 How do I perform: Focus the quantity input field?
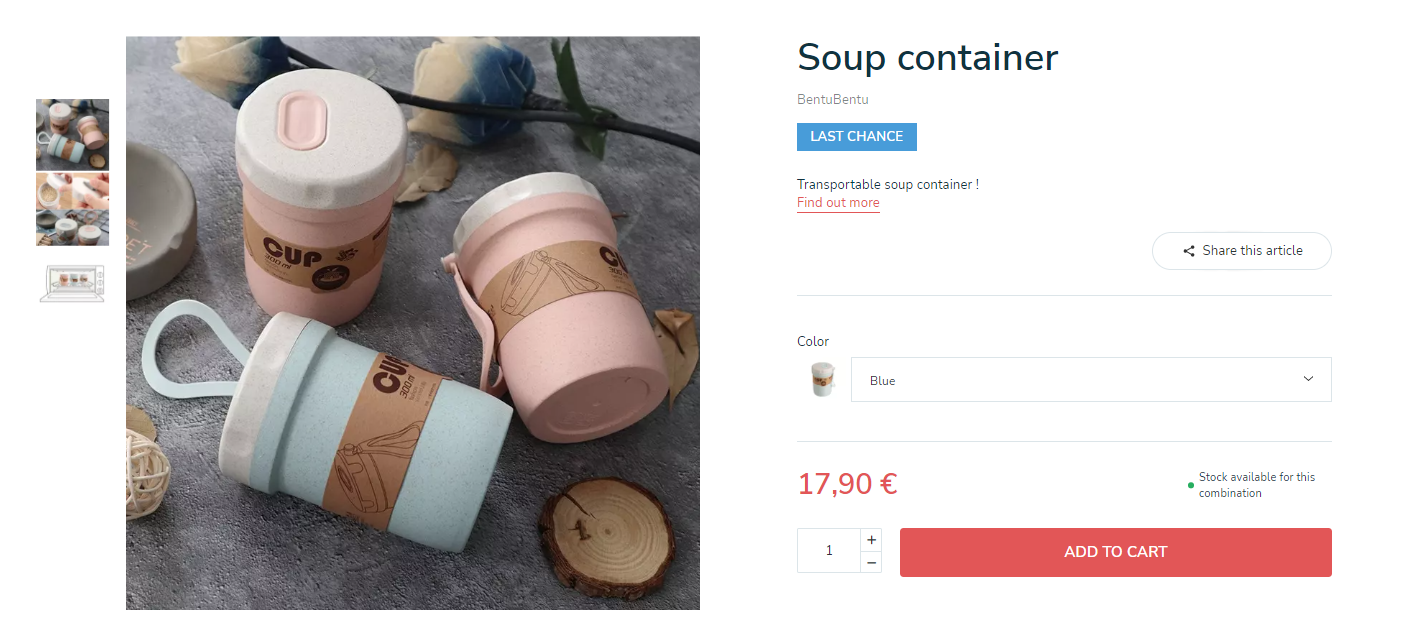829,551
